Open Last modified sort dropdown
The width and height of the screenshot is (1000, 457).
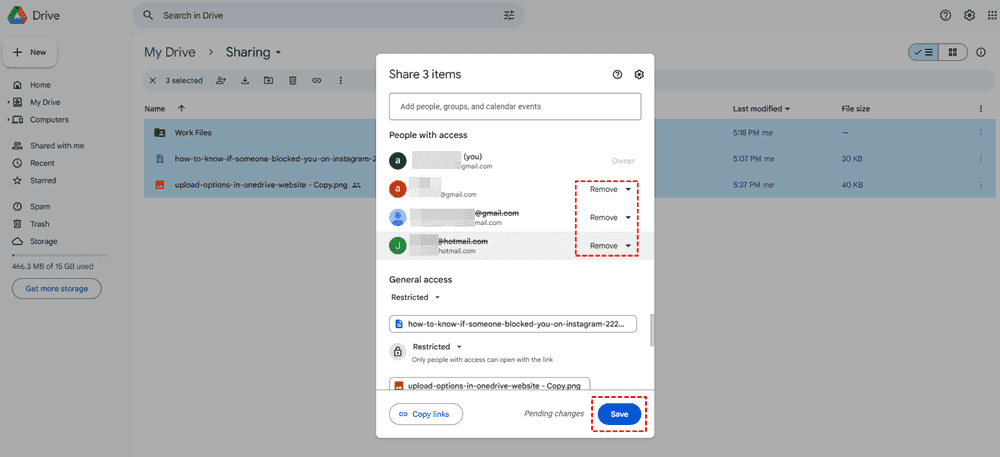point(761,109)
